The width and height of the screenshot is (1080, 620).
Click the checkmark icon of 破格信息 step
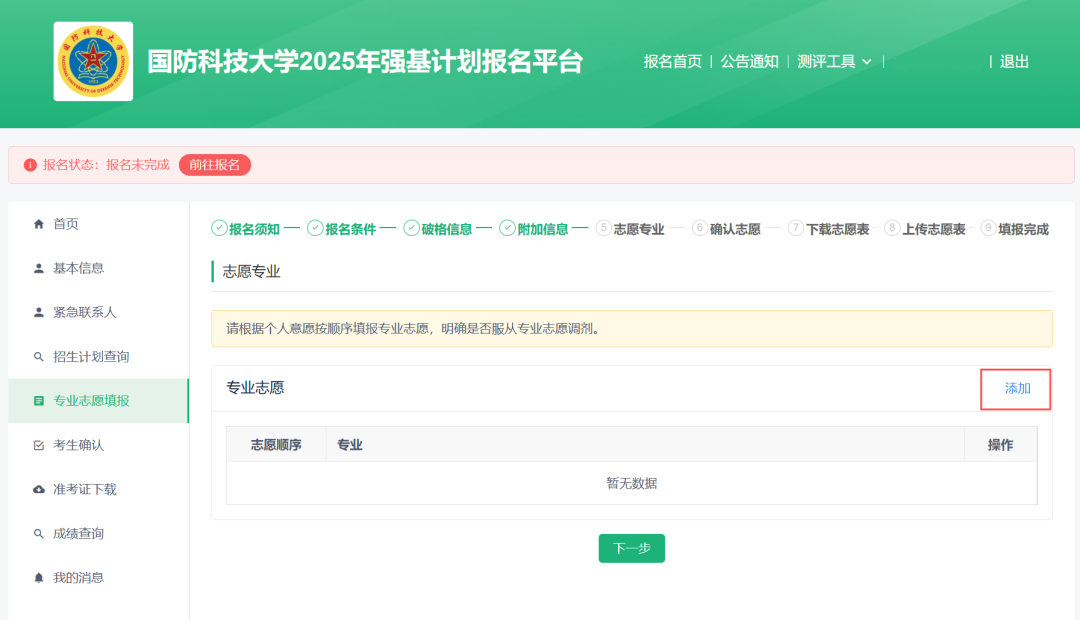[411, 228]
